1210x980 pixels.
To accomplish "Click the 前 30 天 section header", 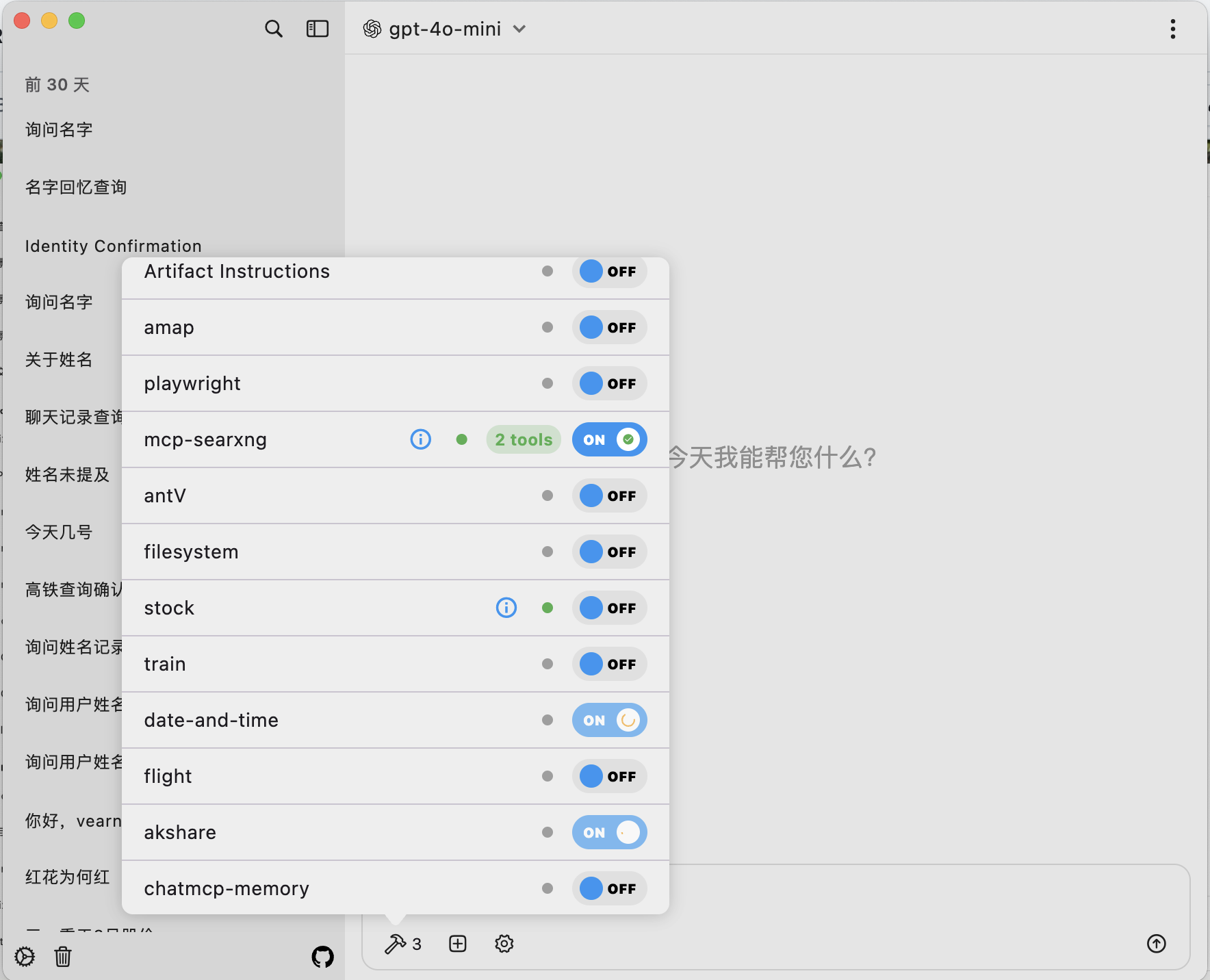I will [57, 85].
